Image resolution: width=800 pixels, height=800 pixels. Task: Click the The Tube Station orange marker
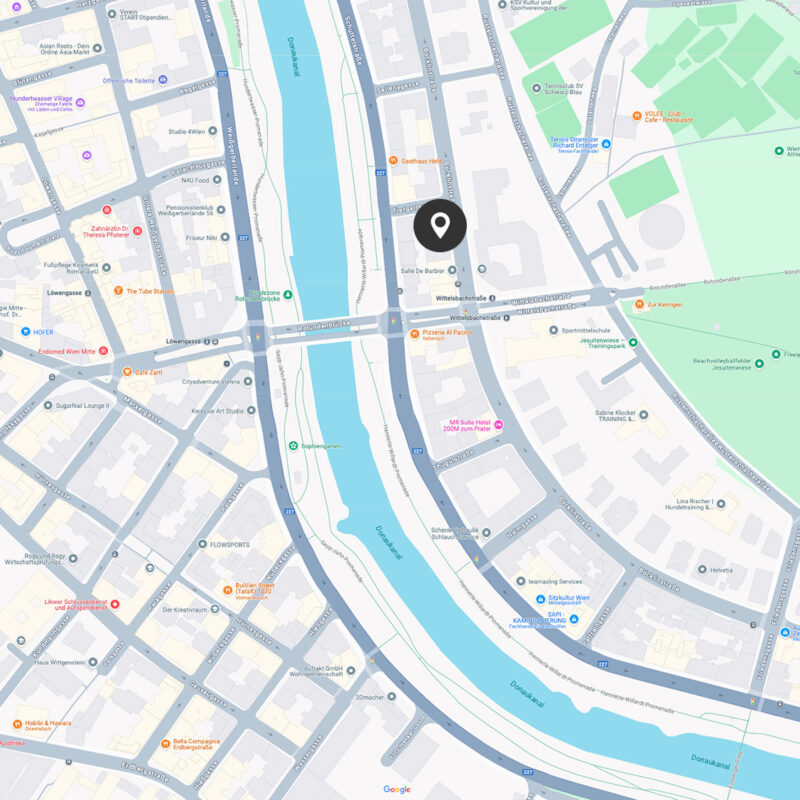point(118,290)
